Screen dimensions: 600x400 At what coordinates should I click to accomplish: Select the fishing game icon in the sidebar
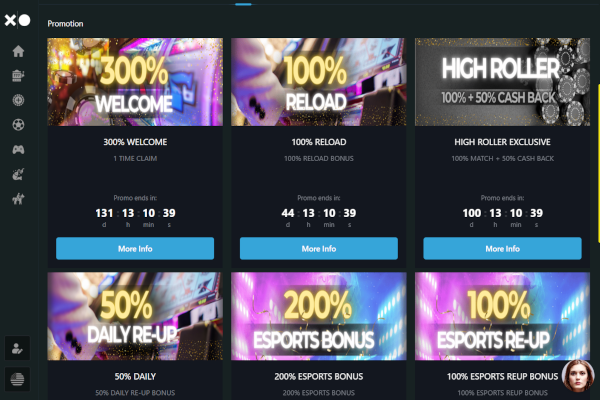tap(18, 174)
